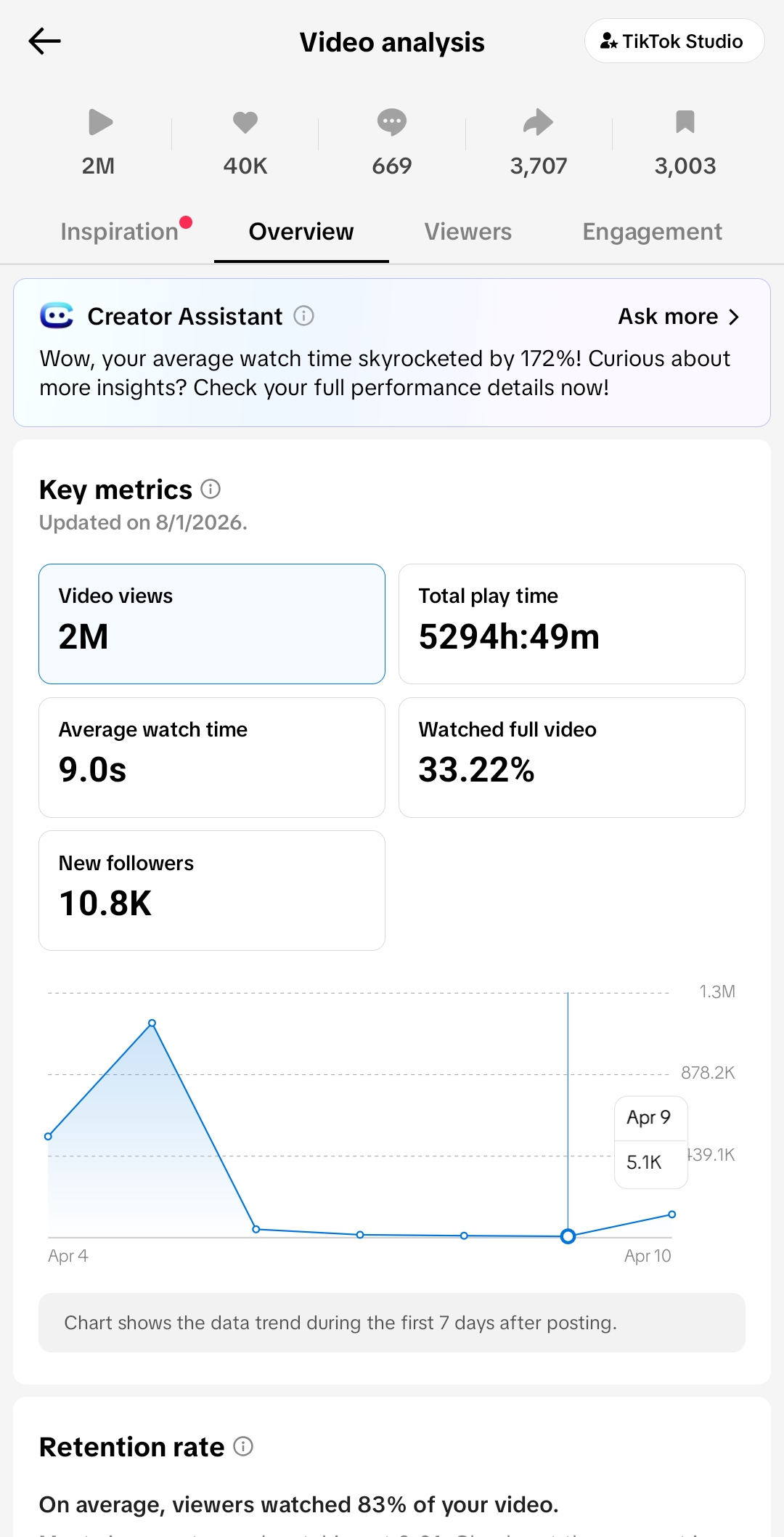Select the Watched full video card

click(x=572, y=758)
